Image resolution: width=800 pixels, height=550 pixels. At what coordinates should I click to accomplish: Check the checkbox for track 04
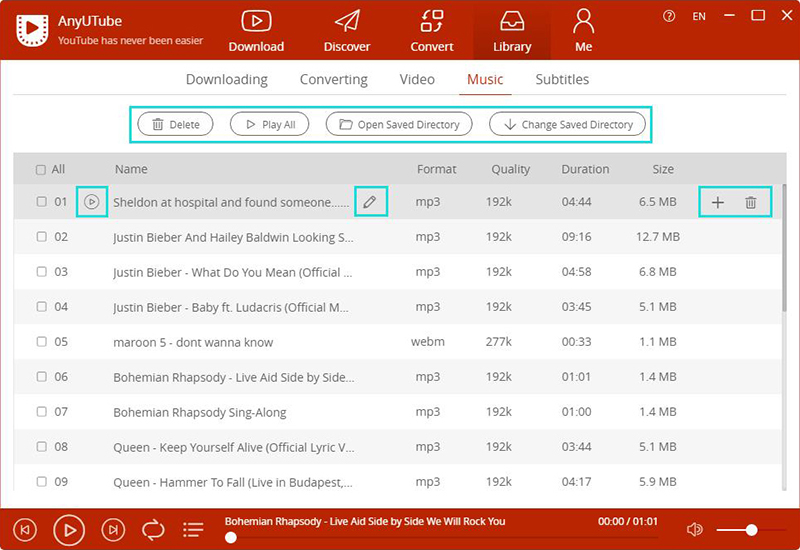[41, 307]
